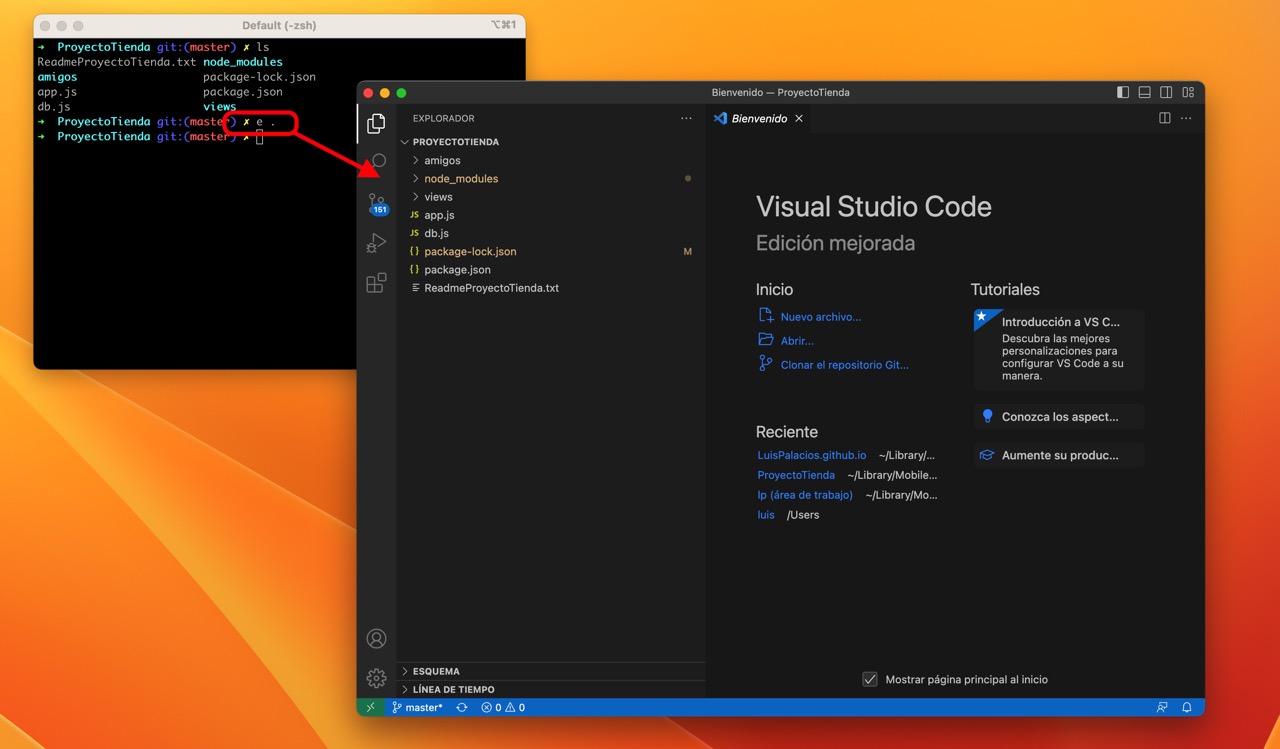The height and width of the screenshot is (749, 1280).
Task: Open the 'Conozca los aspect...' tutorial
Action: (1059, 417)
